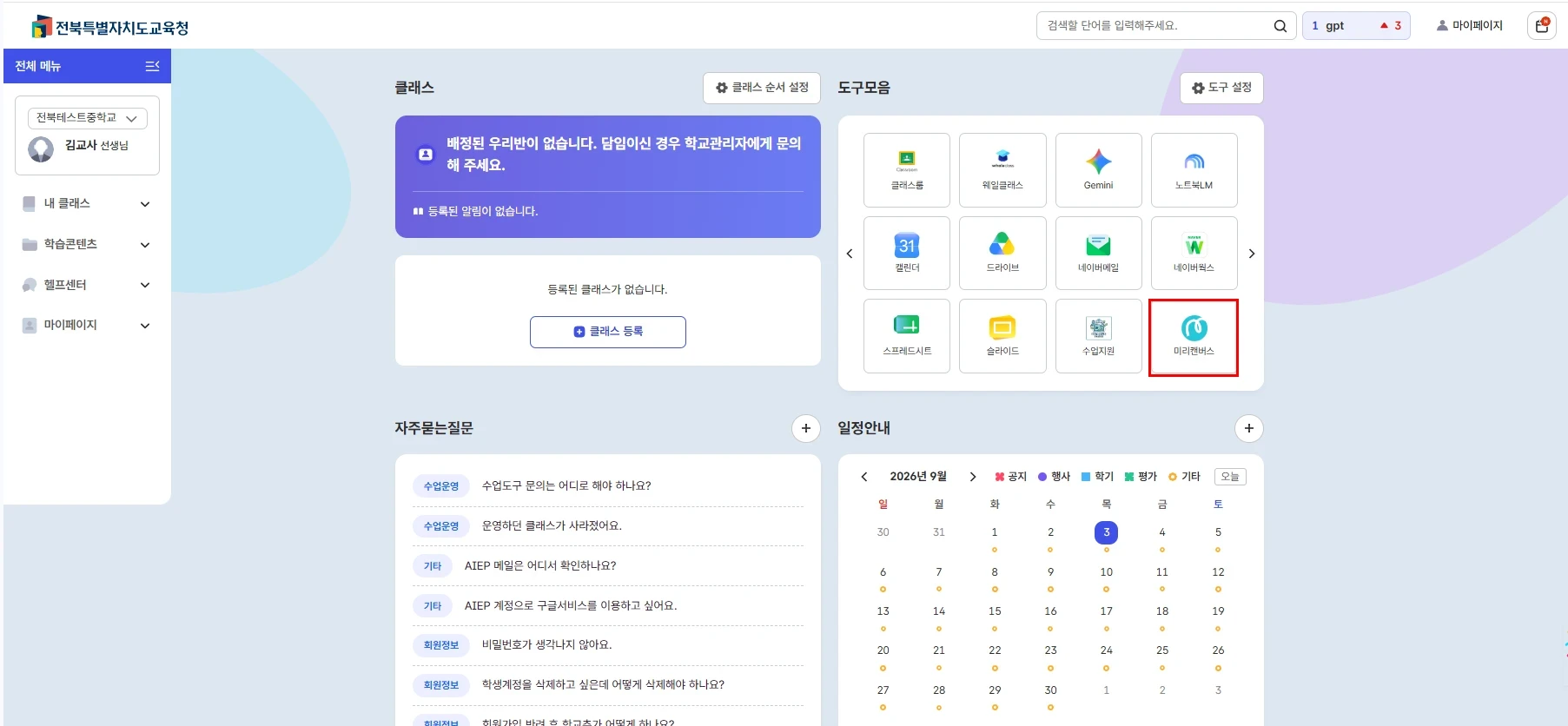Expand the 헬프센터 menu
Viewport: 1568px width, 726px height.
(87, 285)
